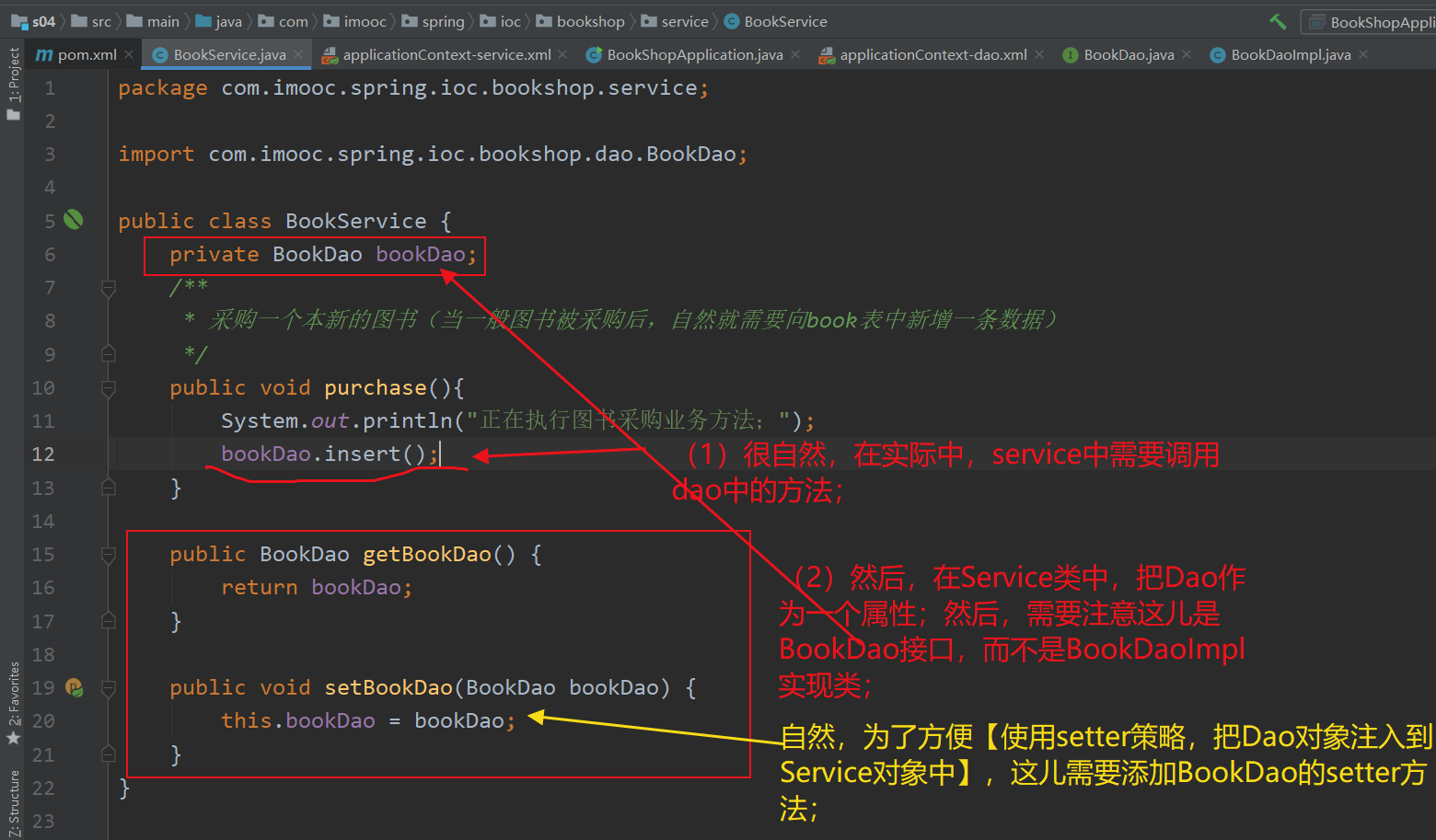Collapse the purchase method via line 10 fold arrow

[x=108, y=387]
